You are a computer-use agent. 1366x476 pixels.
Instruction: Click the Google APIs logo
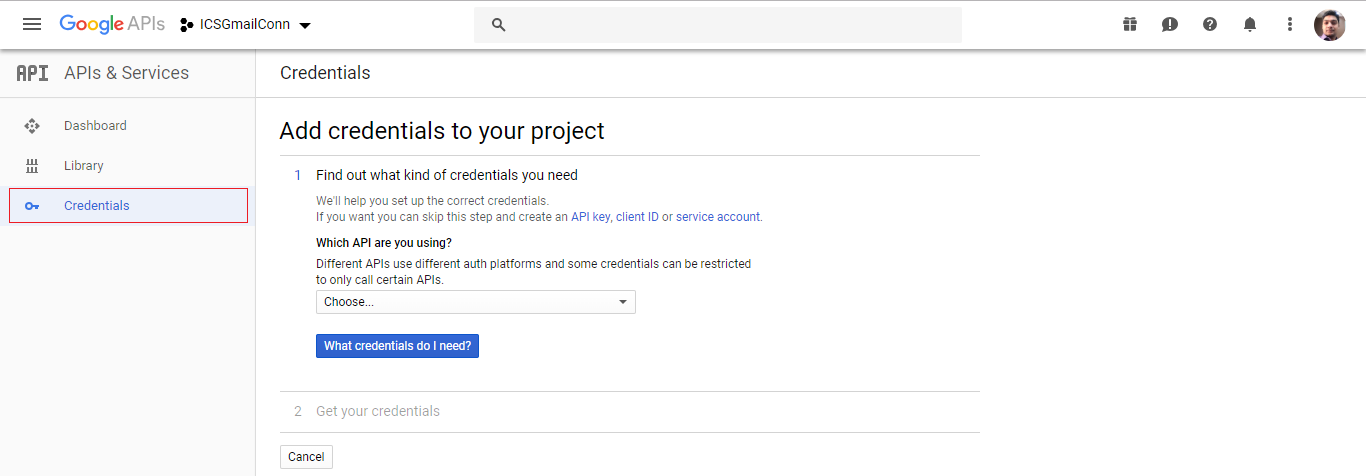point(112,25)
